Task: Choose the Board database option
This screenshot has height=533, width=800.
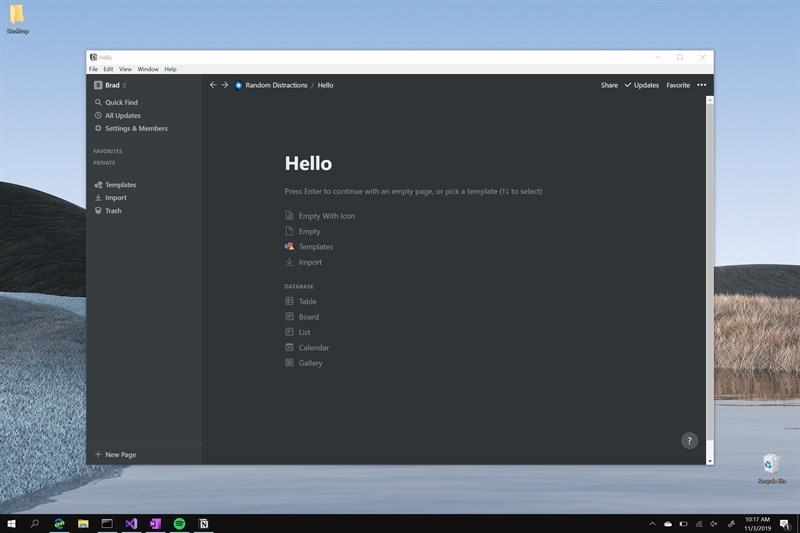Action: click(308, 317)
